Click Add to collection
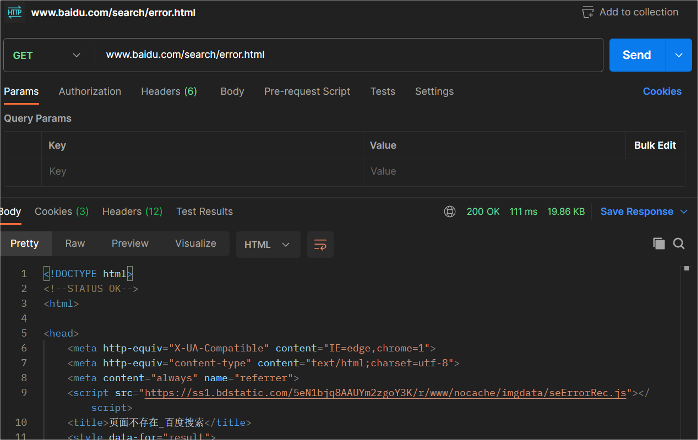 (x=639, y=12)
